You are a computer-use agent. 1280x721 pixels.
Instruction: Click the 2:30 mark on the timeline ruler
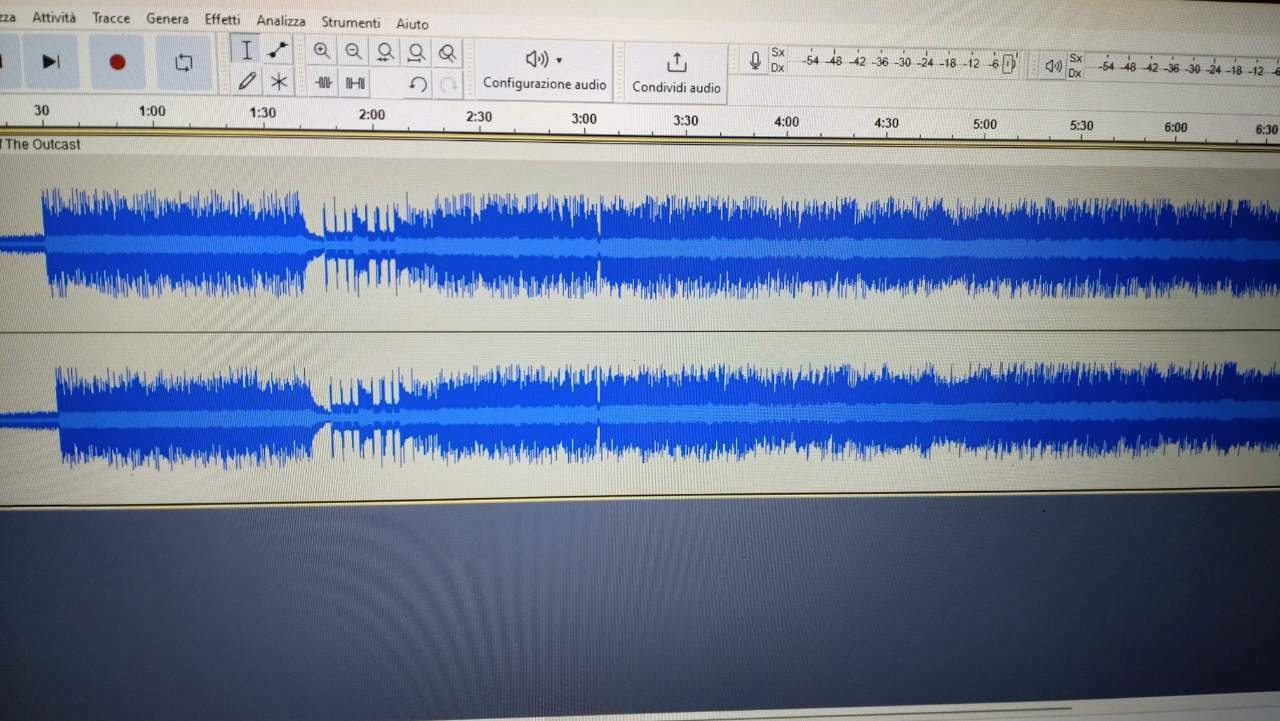click(x=479, y=116)
